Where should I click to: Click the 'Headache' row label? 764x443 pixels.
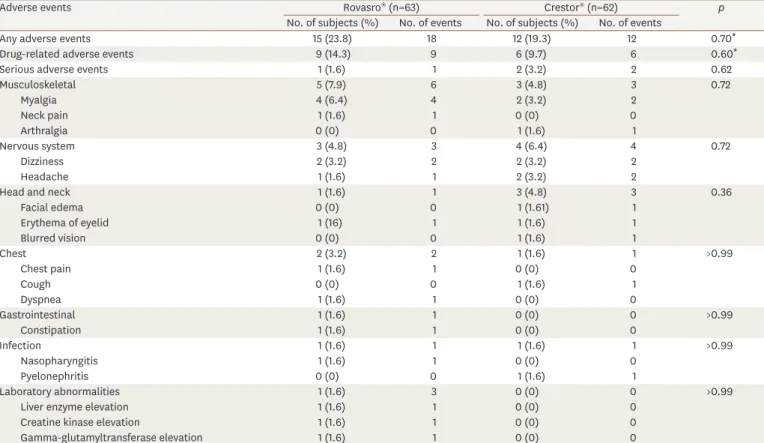pos(44,177)
